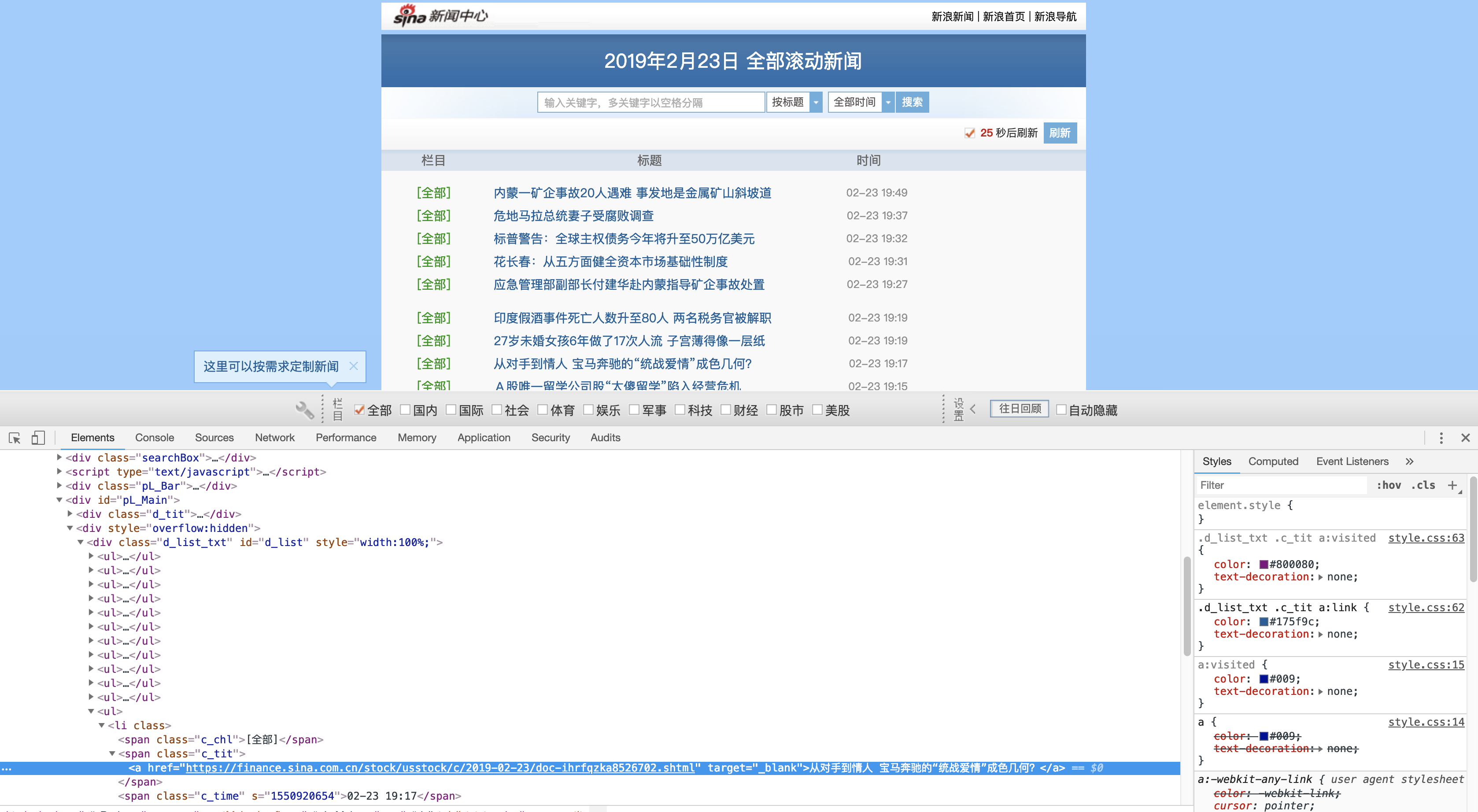Select the inspect element cursor icon
Screen dimensions: 1478x812
tap(14, 438)
